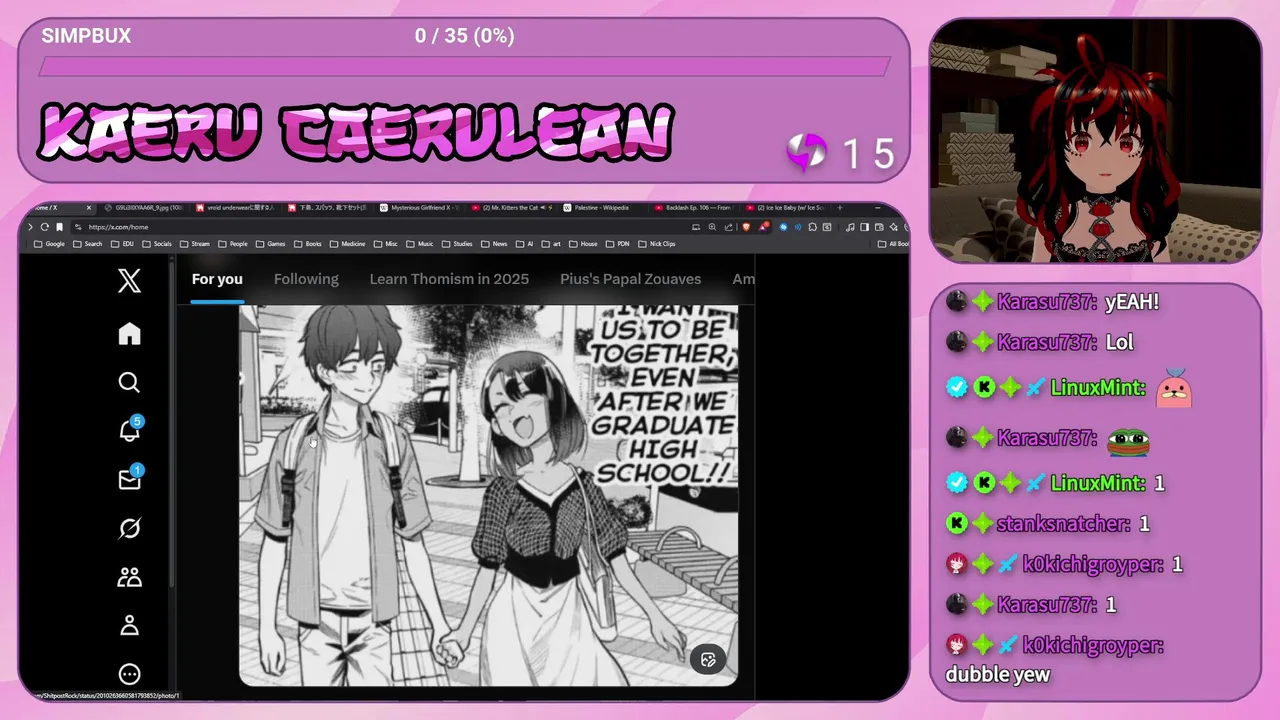Switch to the Mysterious Girlfriend X browser tab
Viewport: 1280px width, 720px height.
coord(421,208)
